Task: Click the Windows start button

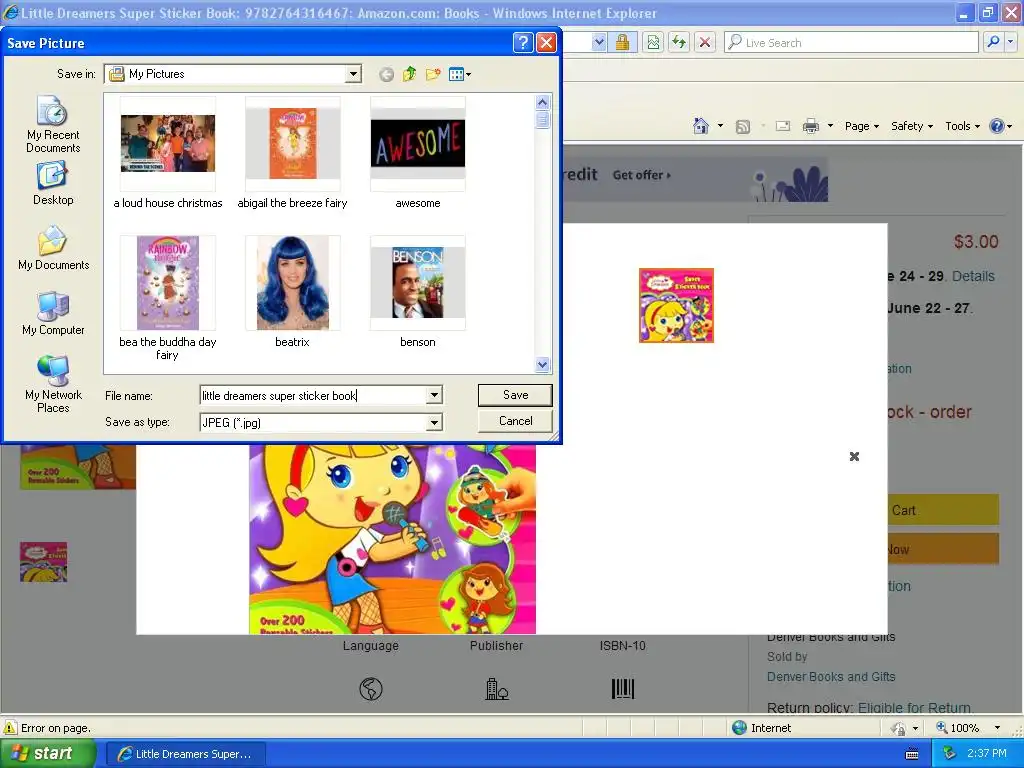Action: 48,754
